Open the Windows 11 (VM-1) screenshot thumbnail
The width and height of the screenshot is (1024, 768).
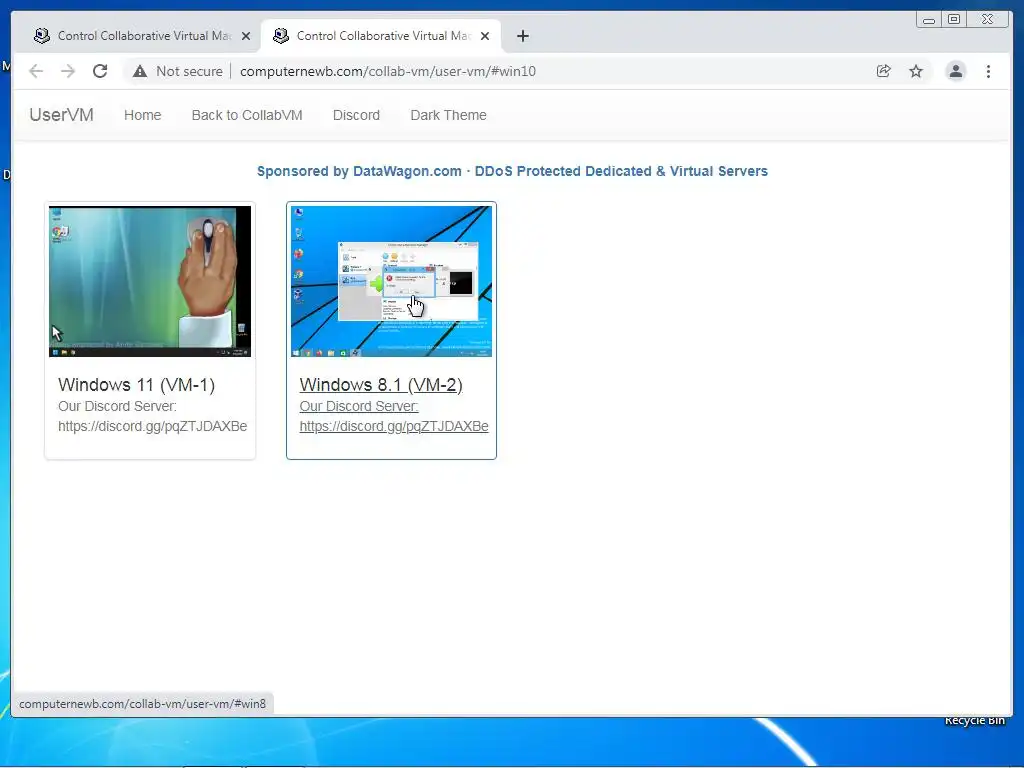(150, 281)
